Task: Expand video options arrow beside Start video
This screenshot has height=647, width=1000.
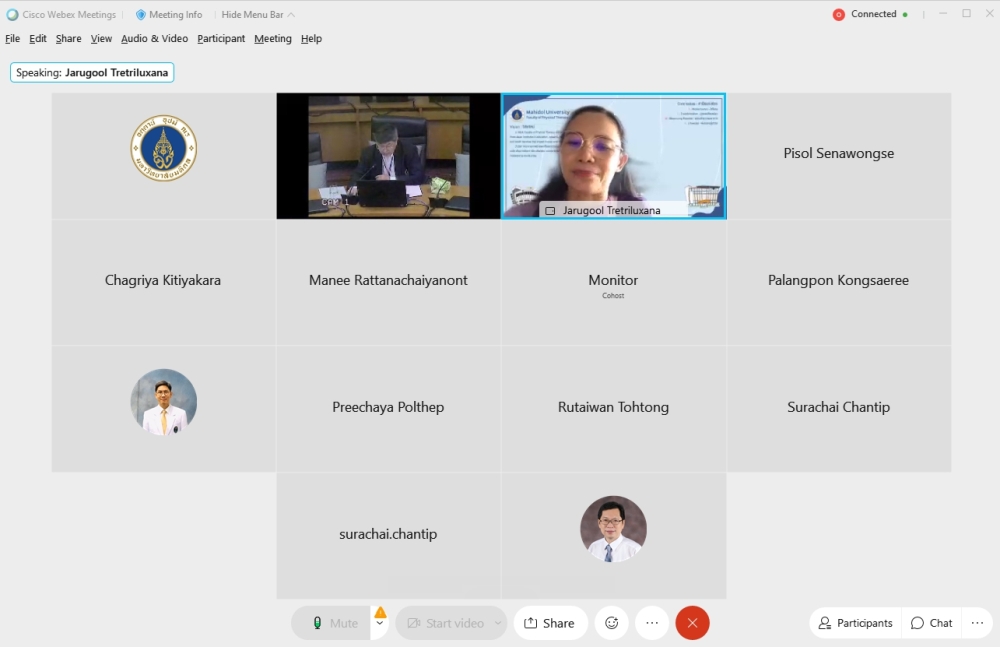Action: pos(498,623)
